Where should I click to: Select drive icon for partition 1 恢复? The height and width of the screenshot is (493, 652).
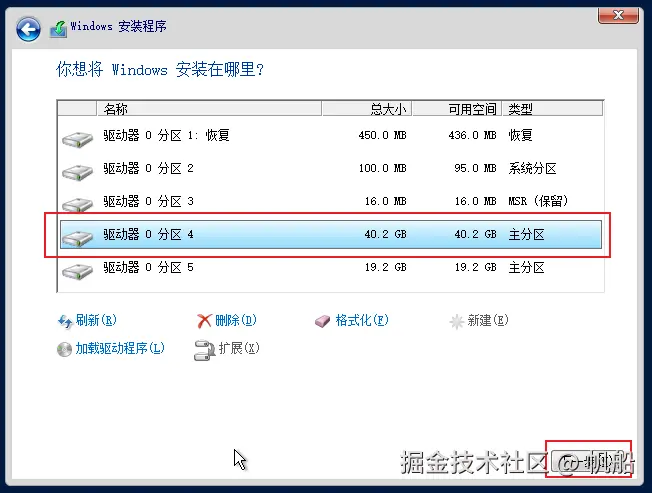77,139
